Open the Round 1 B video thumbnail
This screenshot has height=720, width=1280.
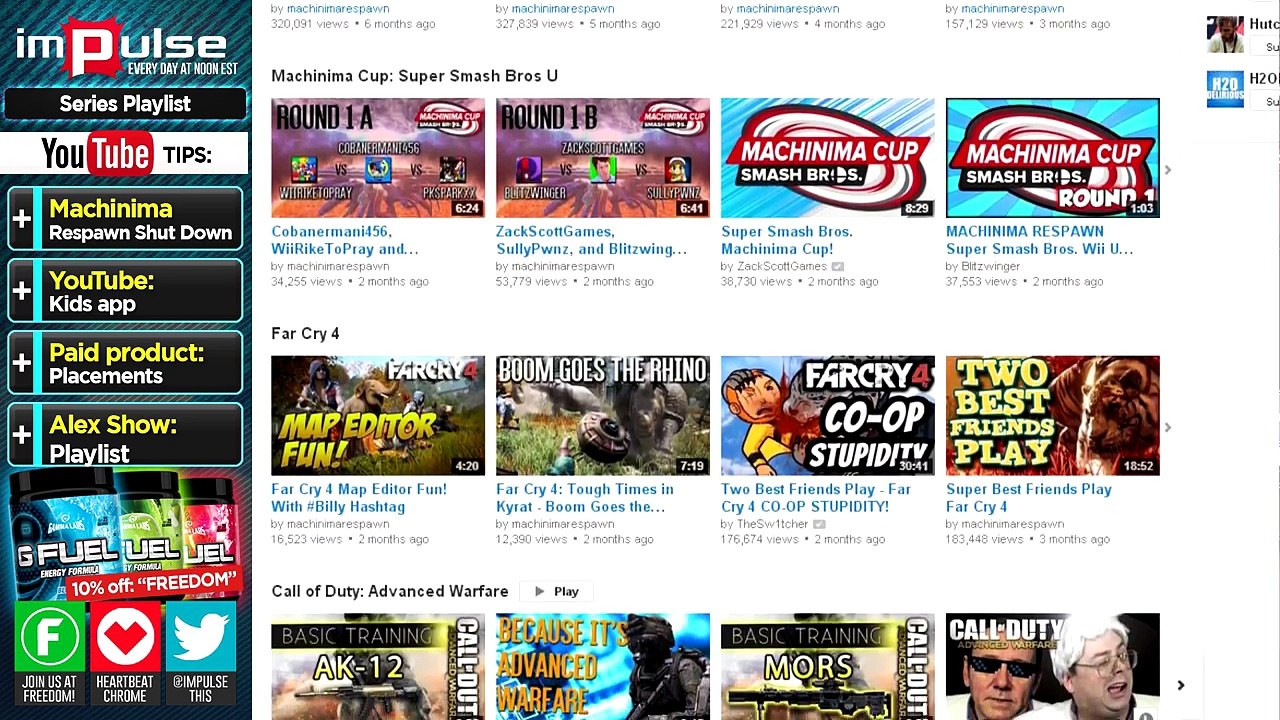(x=603, y=158)
